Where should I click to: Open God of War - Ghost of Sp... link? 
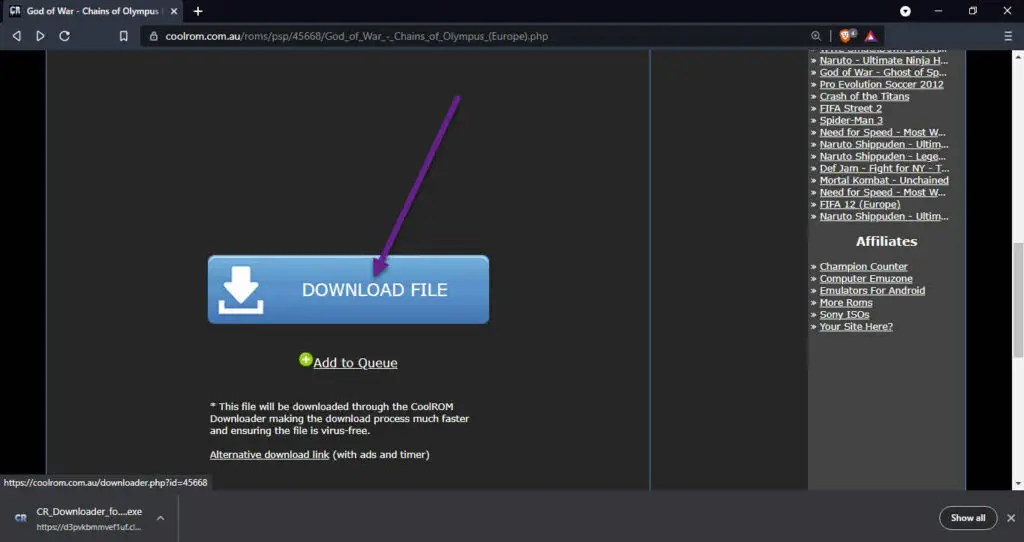click(883, 72)
